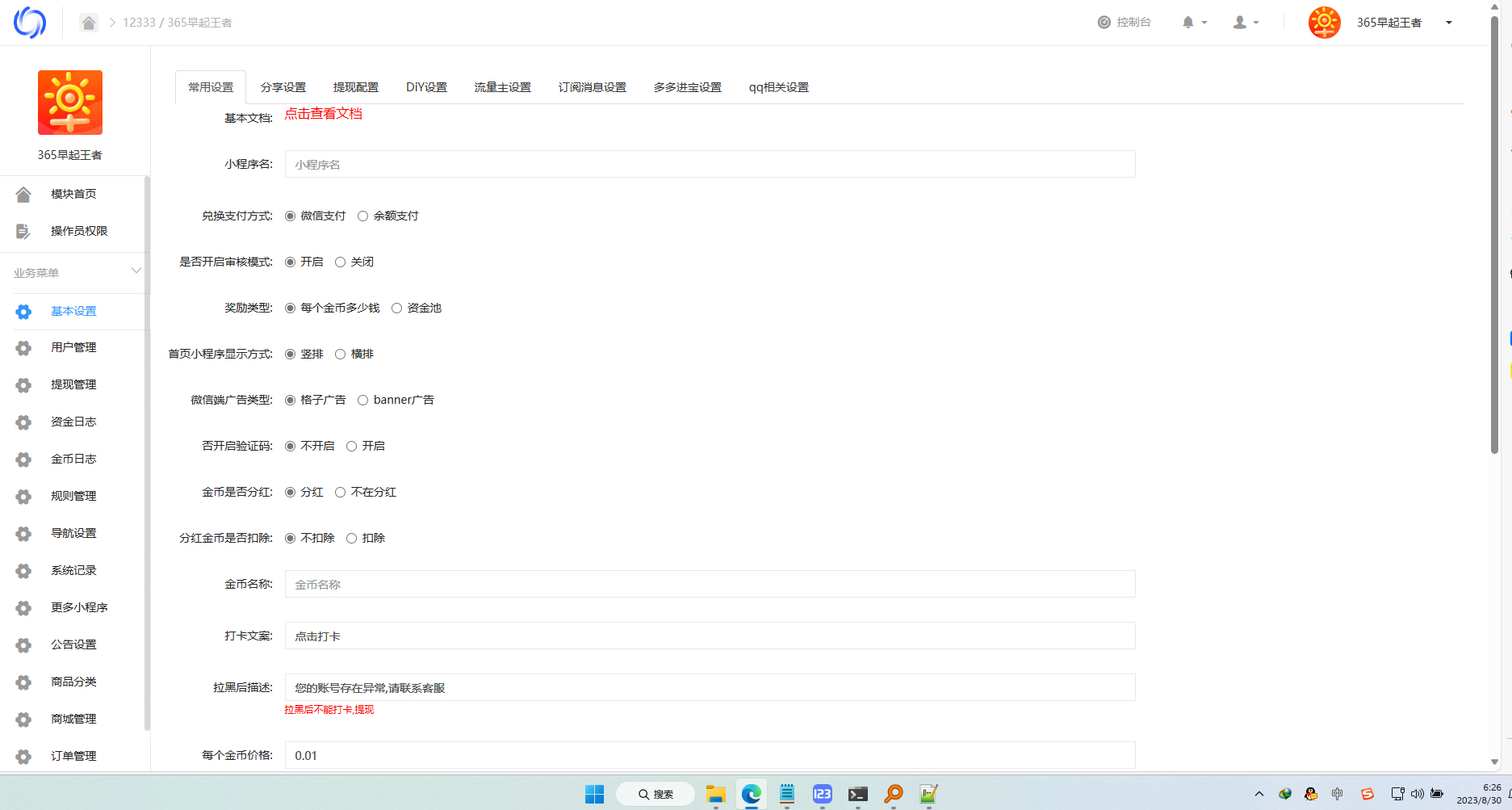Click the gear icon beside 系统记录
Viewport: 1512px width, 810px height.
pos(23,571)
